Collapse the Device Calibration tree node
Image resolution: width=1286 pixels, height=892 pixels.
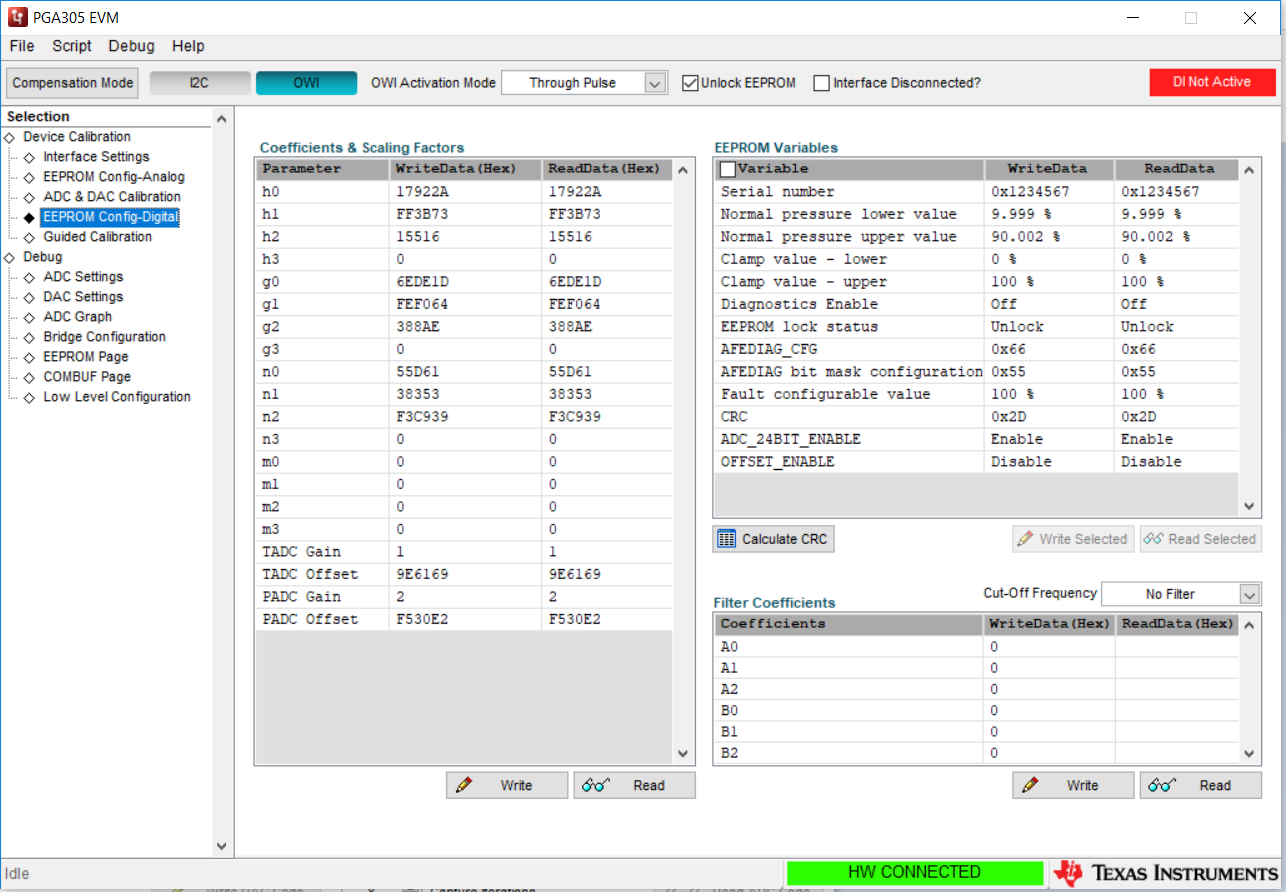coord(10,137)
